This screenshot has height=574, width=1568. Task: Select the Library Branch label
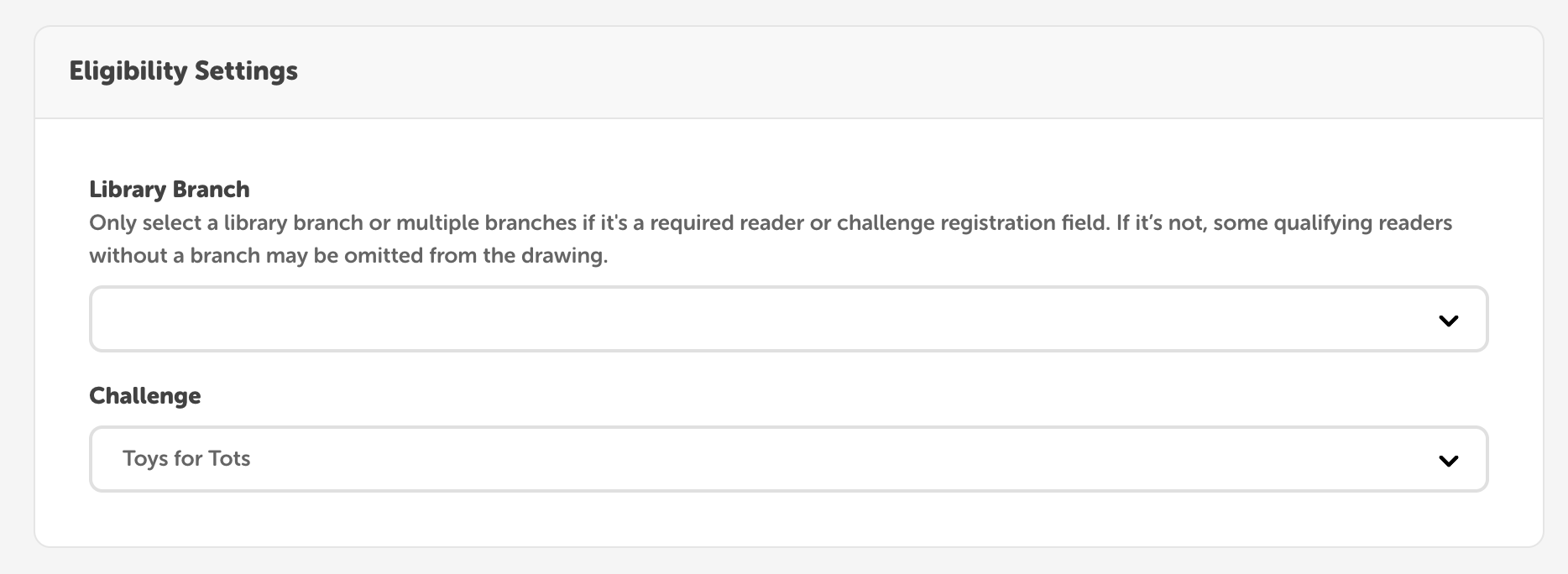(169, 189)
